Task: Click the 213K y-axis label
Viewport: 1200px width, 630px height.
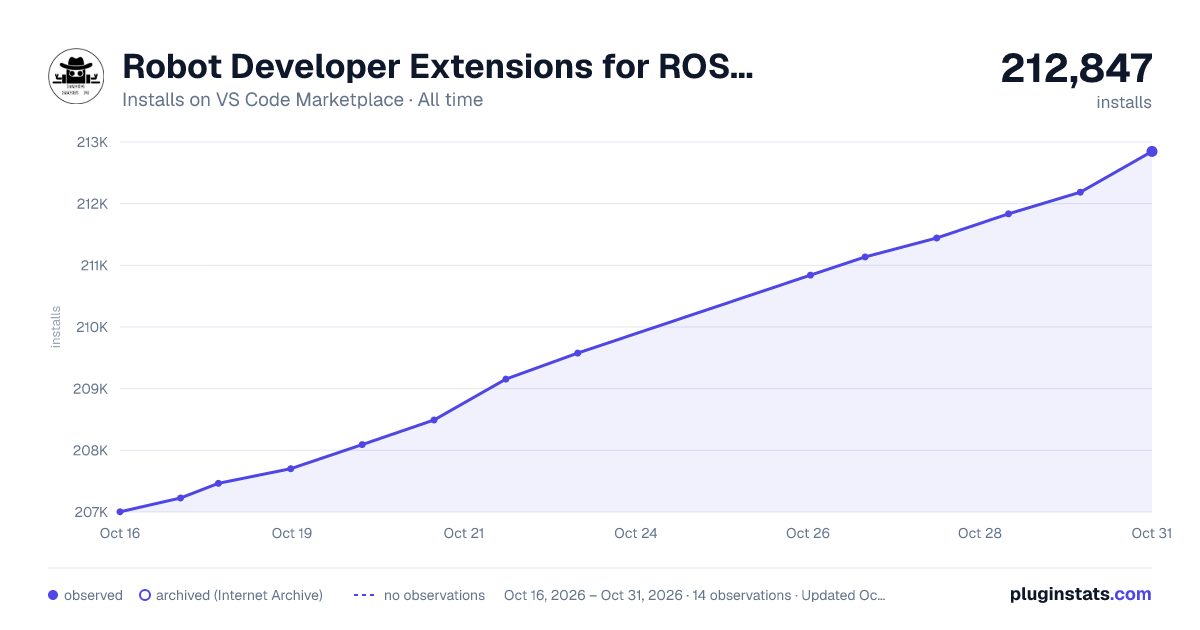Action: point(91,142)
